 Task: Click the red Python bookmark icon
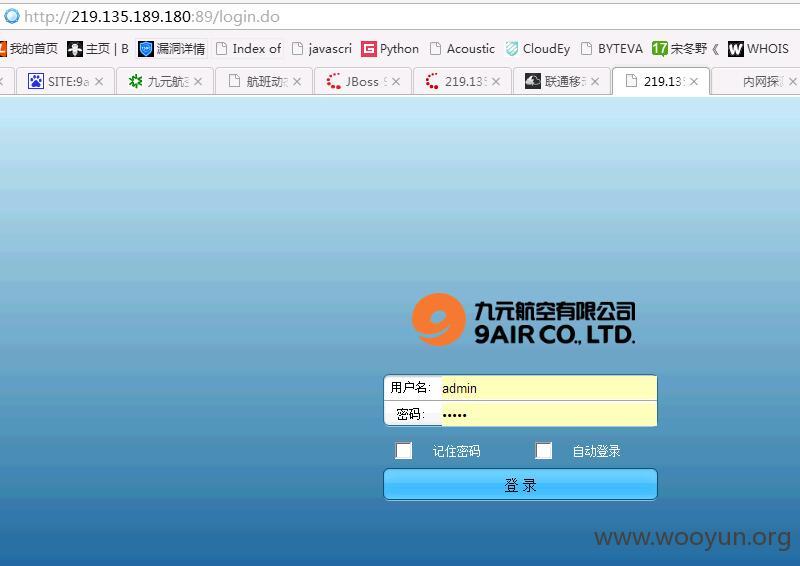point(368,49)
